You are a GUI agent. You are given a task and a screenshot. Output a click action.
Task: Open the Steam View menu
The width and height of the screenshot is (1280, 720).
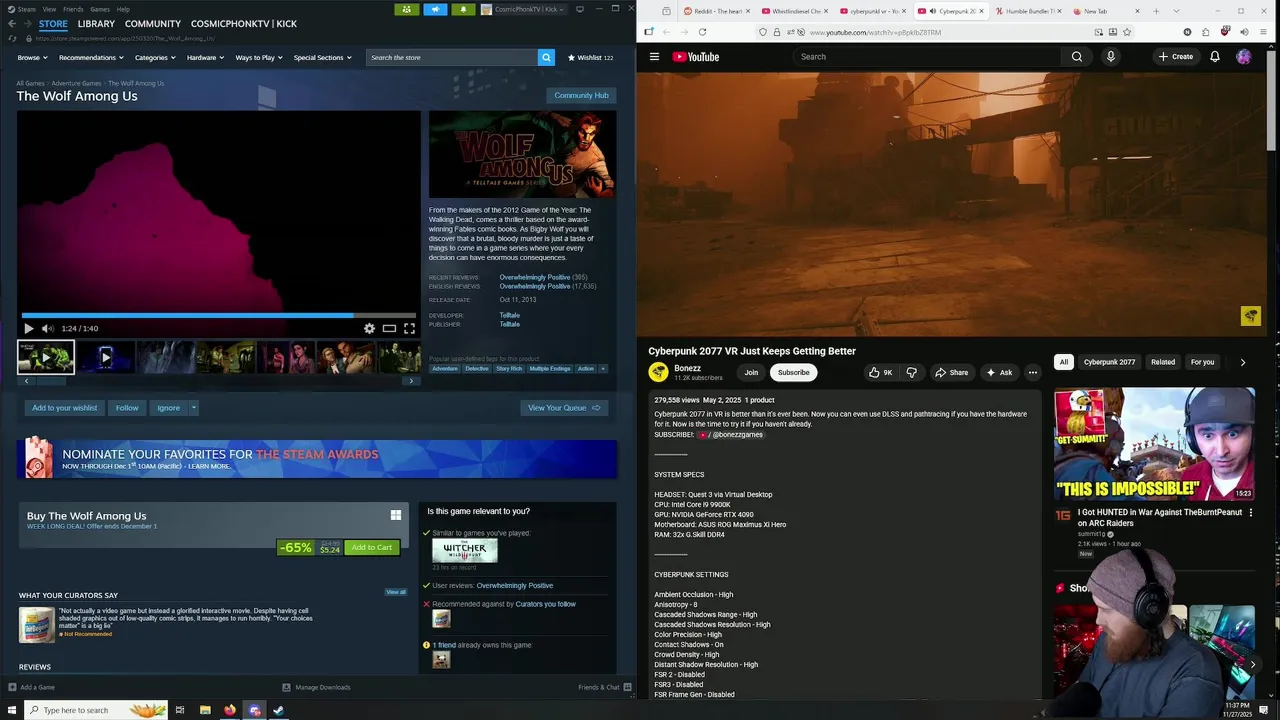pos(49,9)
